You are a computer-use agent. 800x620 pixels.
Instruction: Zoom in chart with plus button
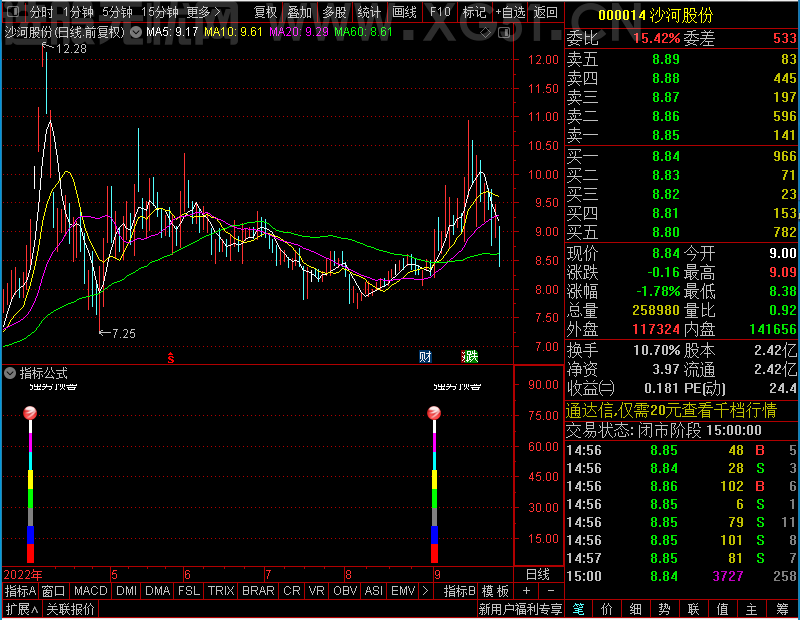(x=526, y=591)
